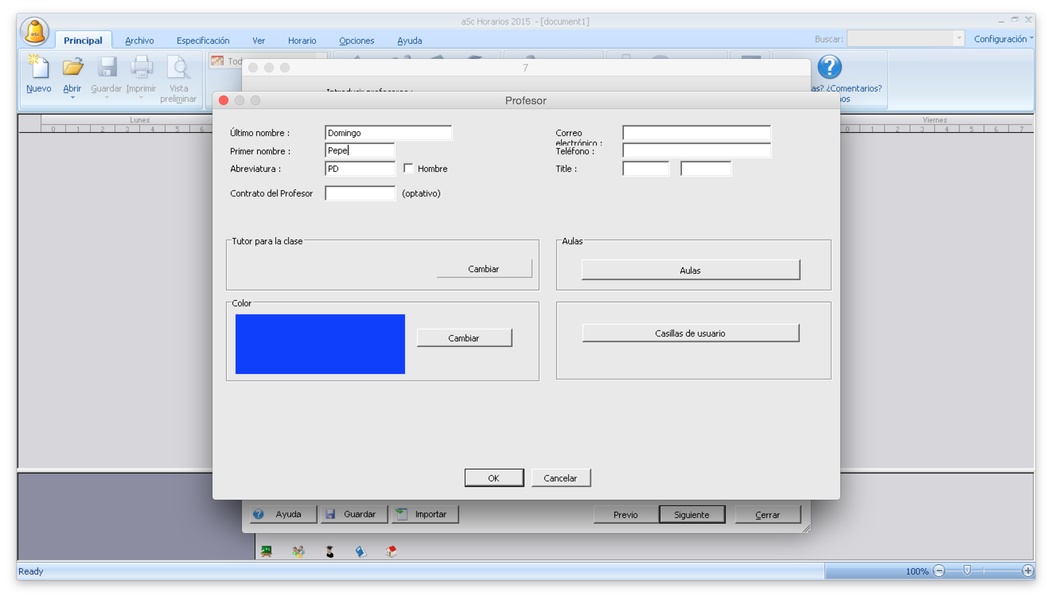1052x600 pixels.
Task: Expand the Configuración dropdown menu
Action: pyautogui.click(x=1003, y=39)
